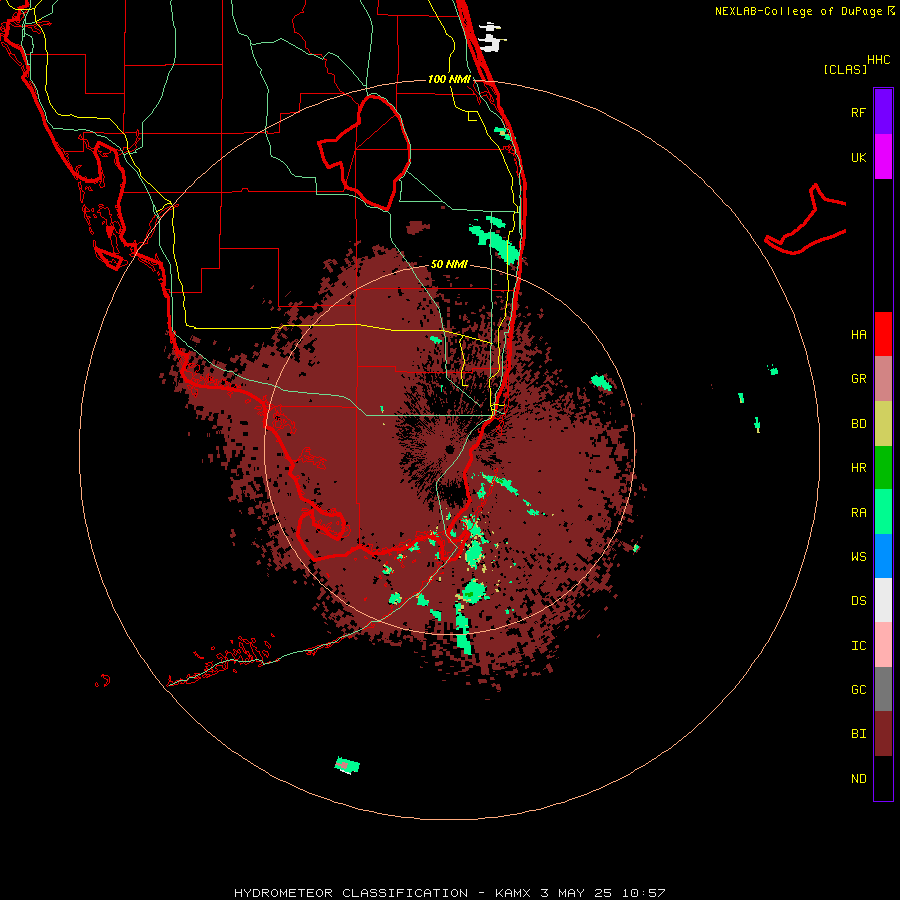The width and height of the screenshot is (900, 900).
Task: Click the BI legend label
Action: point(859,734)
